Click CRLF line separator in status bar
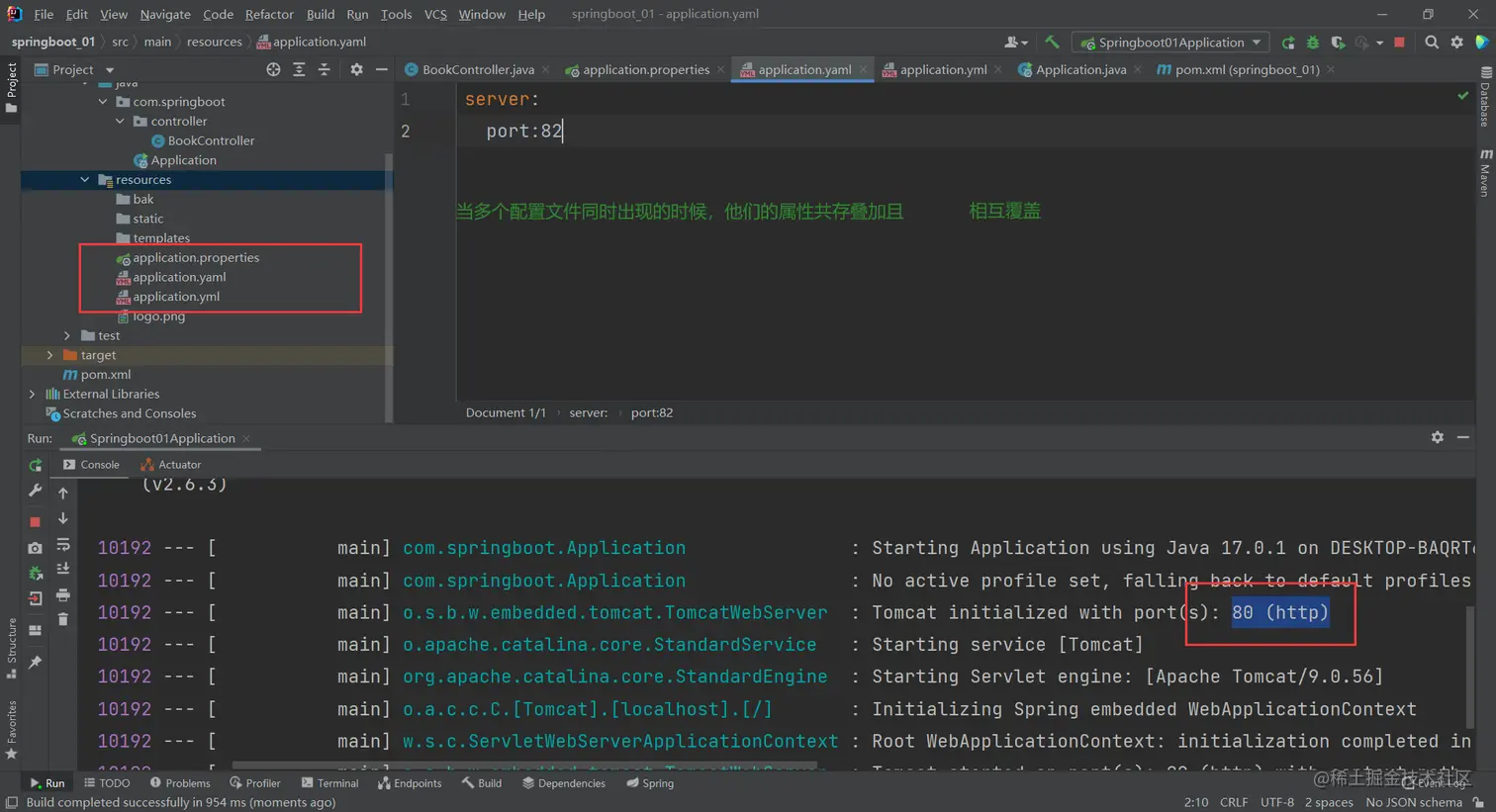The height and width of the screenshot is (812, 1496). point(1234,802)
